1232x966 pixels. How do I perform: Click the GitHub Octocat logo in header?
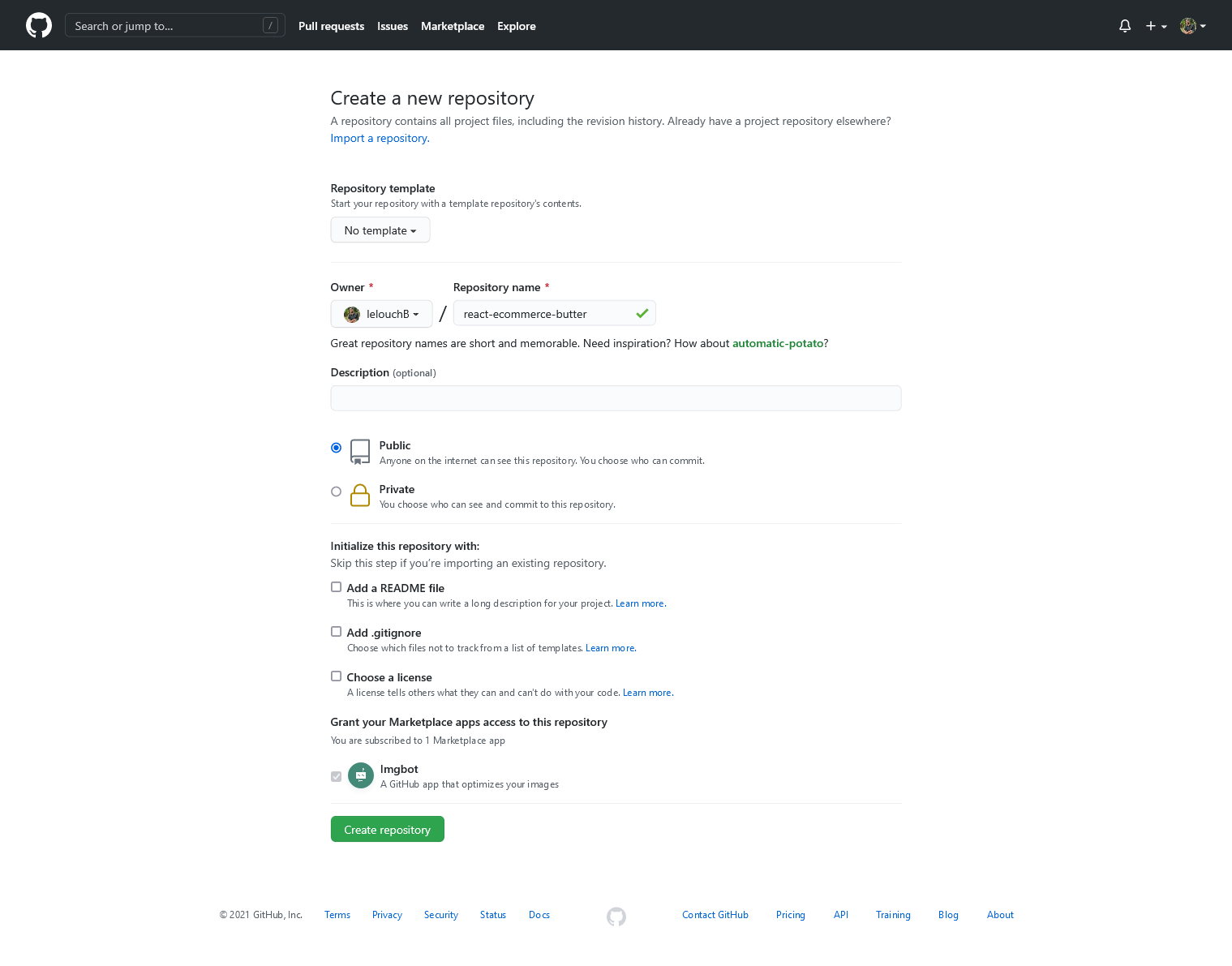[x=39, y=25]
